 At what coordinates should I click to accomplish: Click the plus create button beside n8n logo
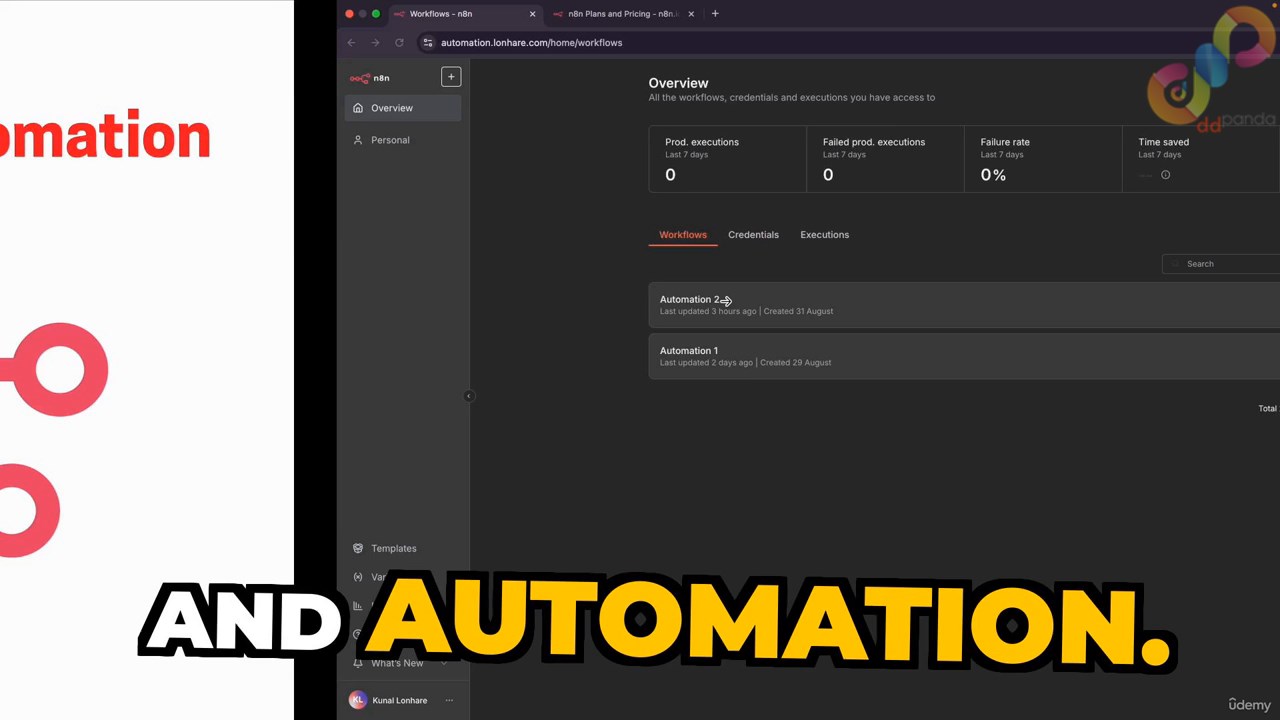point(451,77)
